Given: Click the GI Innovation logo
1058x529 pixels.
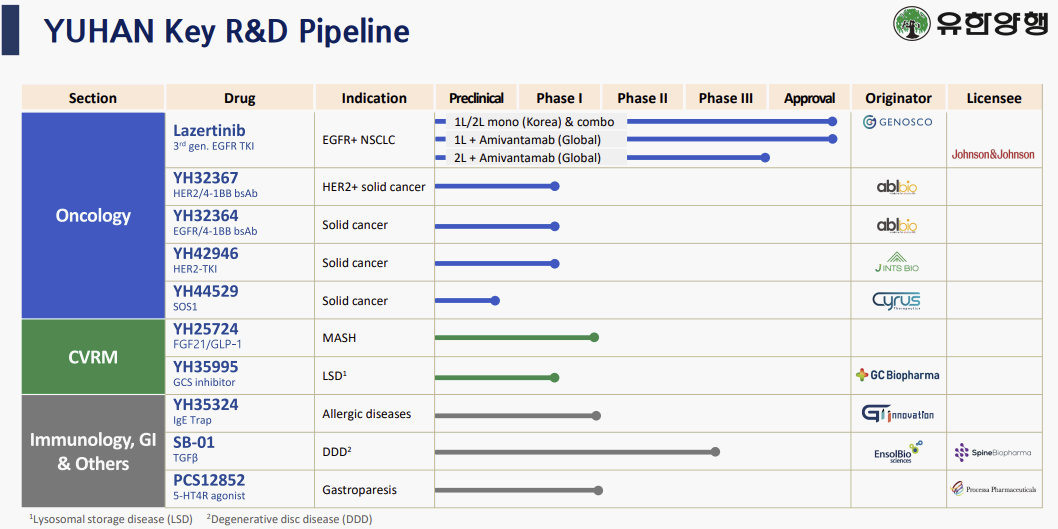Looking at the screenshot, I should tap(897, 414).
